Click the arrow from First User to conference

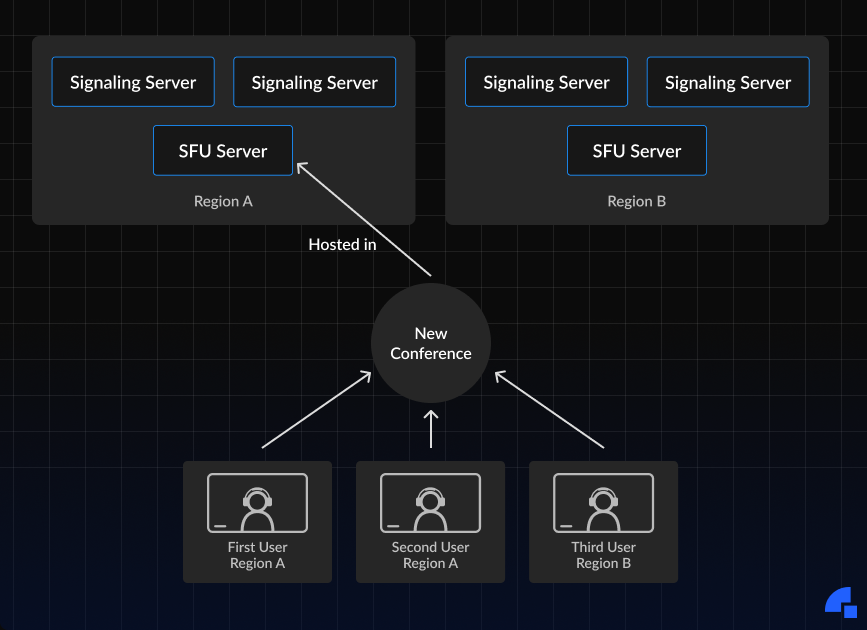313,411
